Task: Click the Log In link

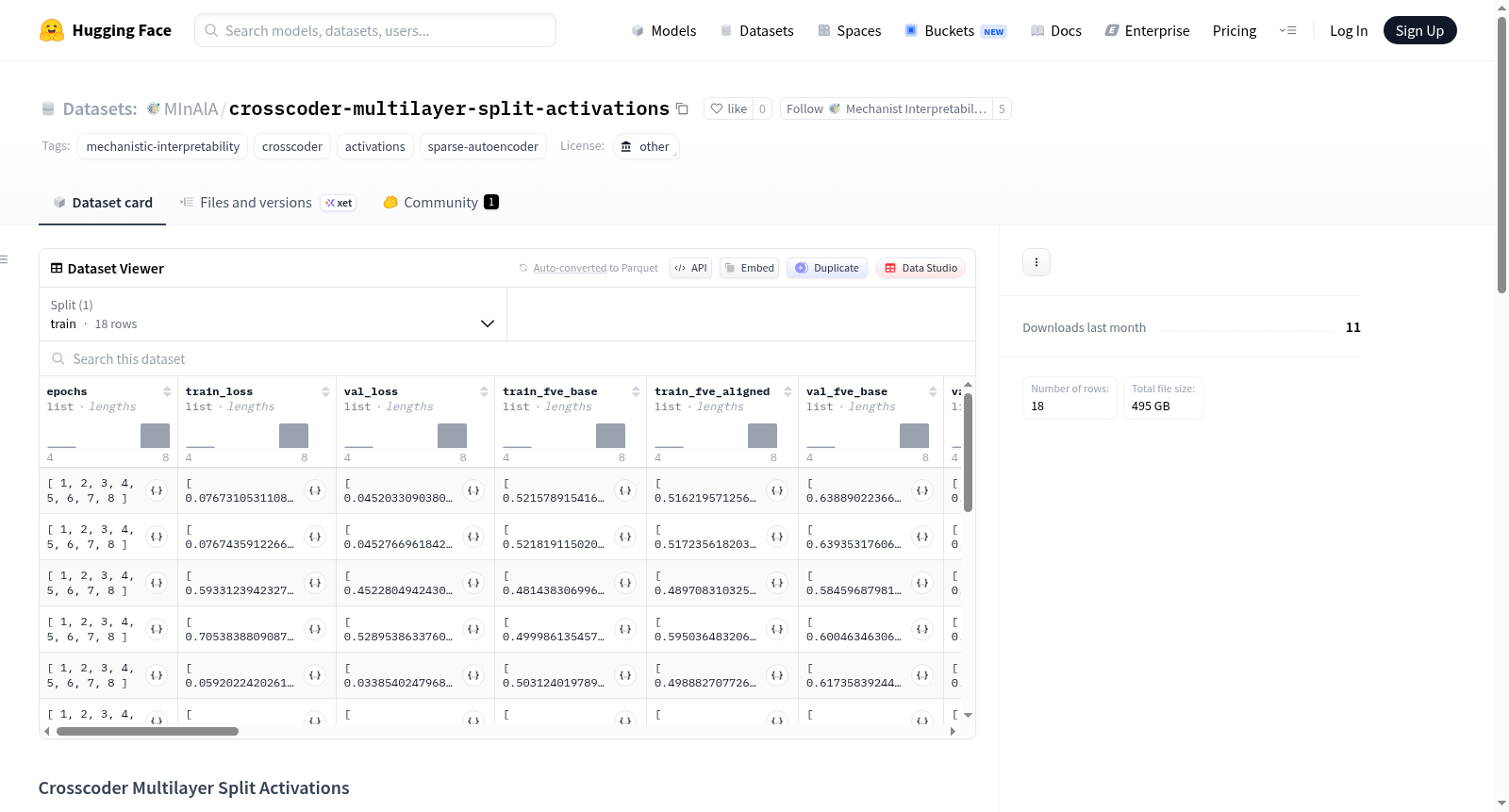Action: tap(1349, 30)
